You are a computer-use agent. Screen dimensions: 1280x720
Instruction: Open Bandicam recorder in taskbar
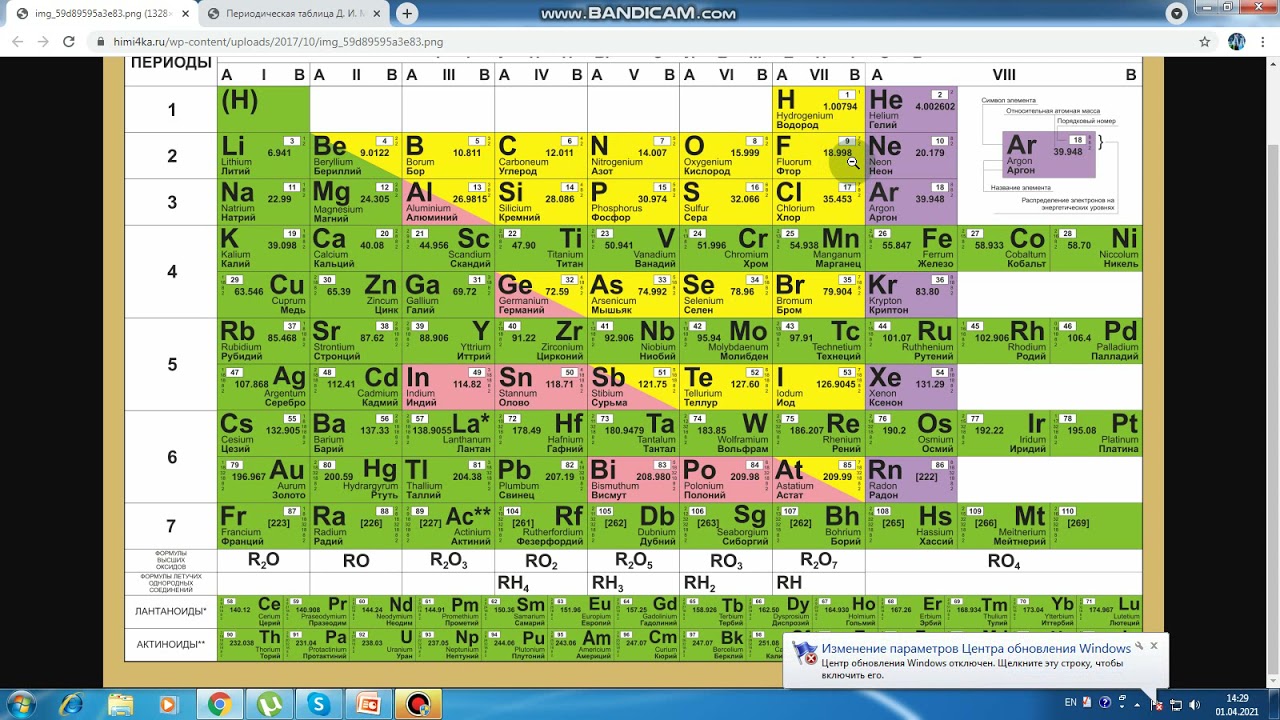418,704
